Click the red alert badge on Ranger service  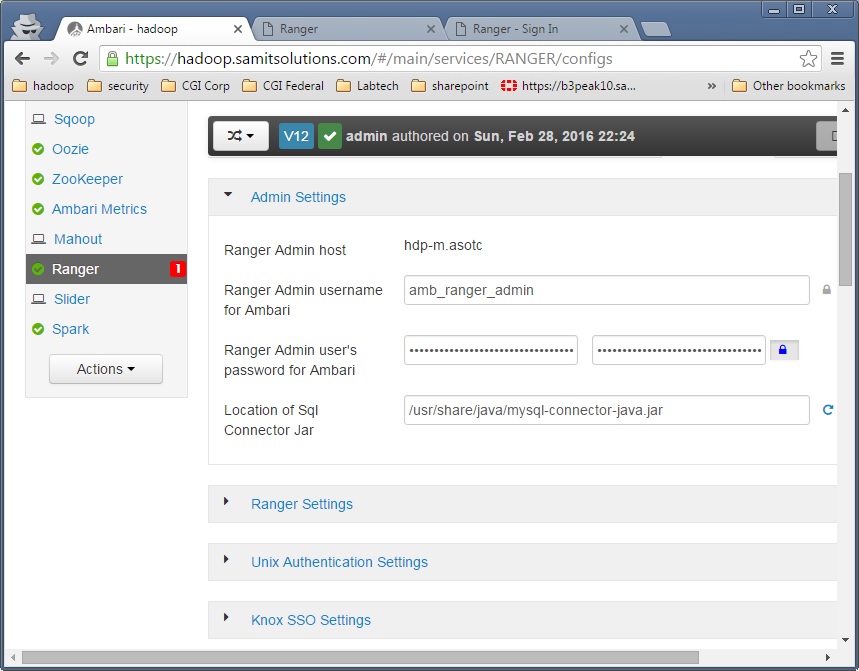(176, 268)
